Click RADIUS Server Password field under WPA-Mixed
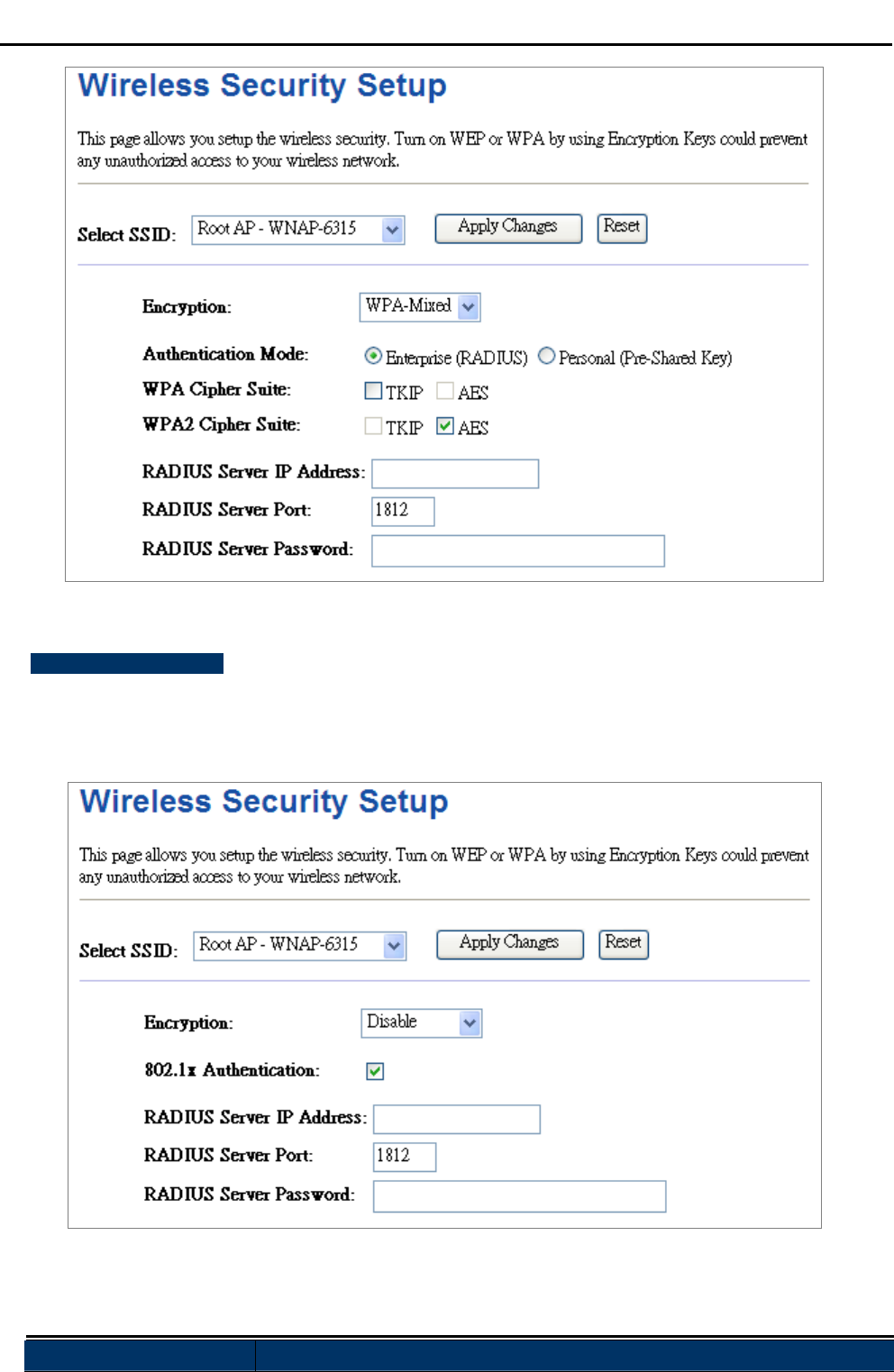This screenshot has height=1372, width=894. [518, 550]
